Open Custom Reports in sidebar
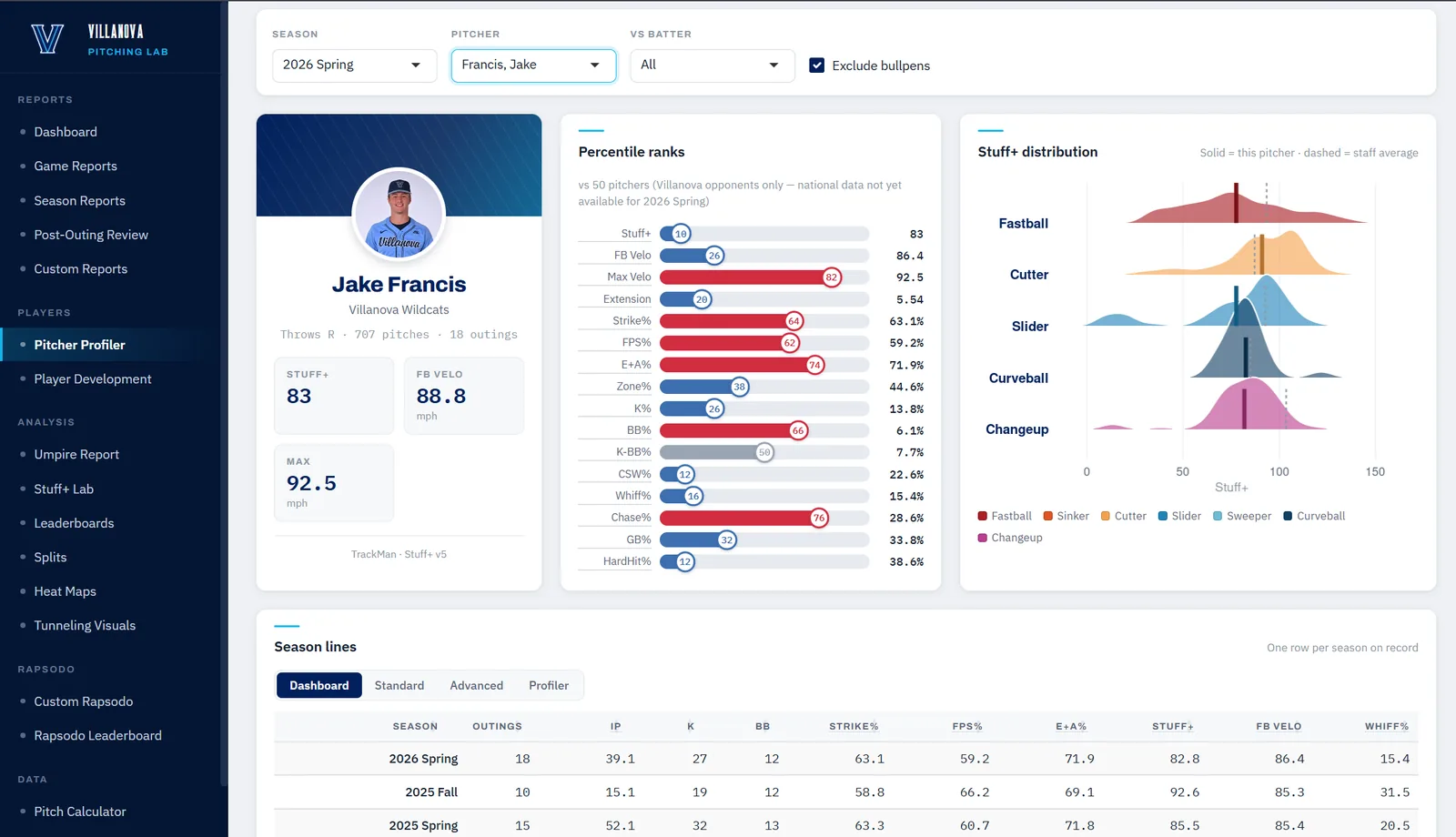Image resolution: width=1456 pixels, height=837 pixels. 81,269
